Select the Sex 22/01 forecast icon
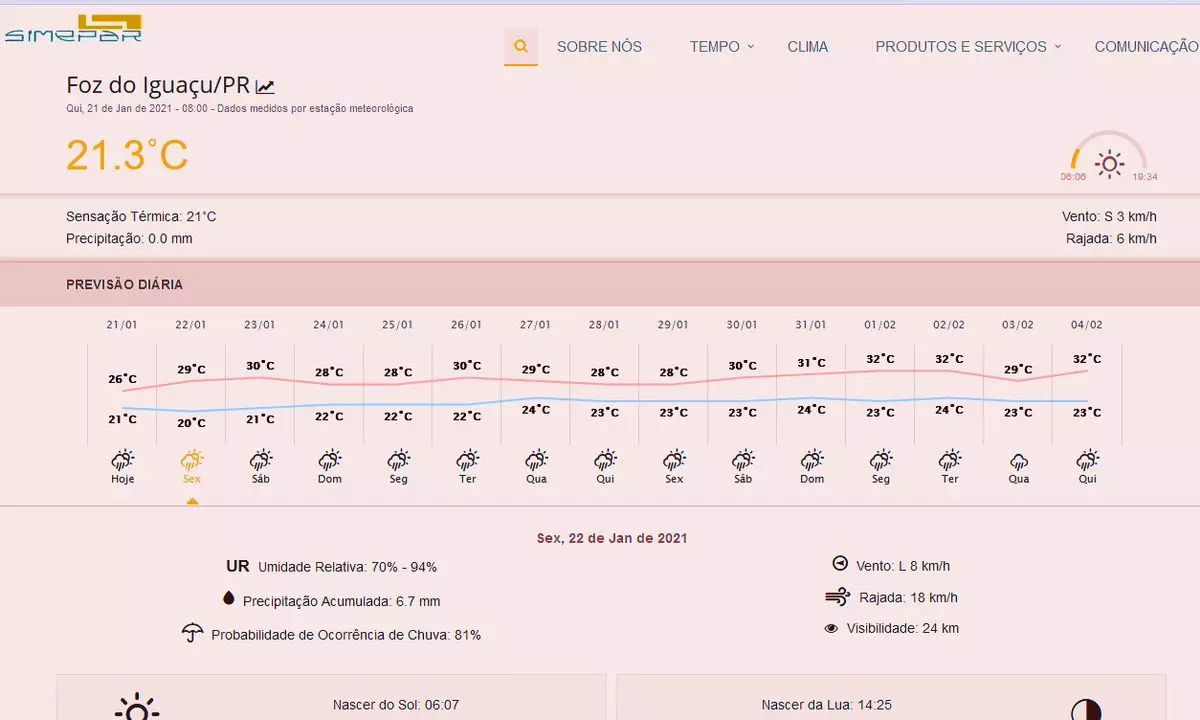Image resolution: width=1200 pixels, height=720 pixels. pyautogui.click(x=192, y=460)
